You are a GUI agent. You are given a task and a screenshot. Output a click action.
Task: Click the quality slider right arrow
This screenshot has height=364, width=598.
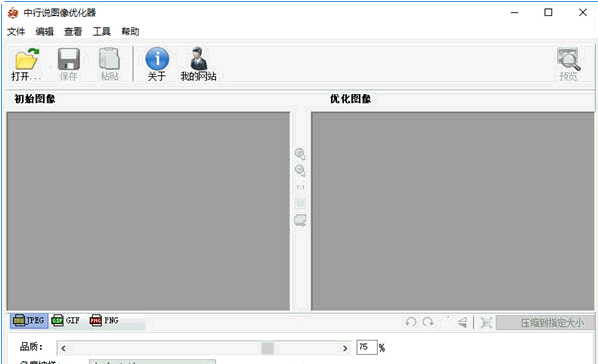pos(345,348)
